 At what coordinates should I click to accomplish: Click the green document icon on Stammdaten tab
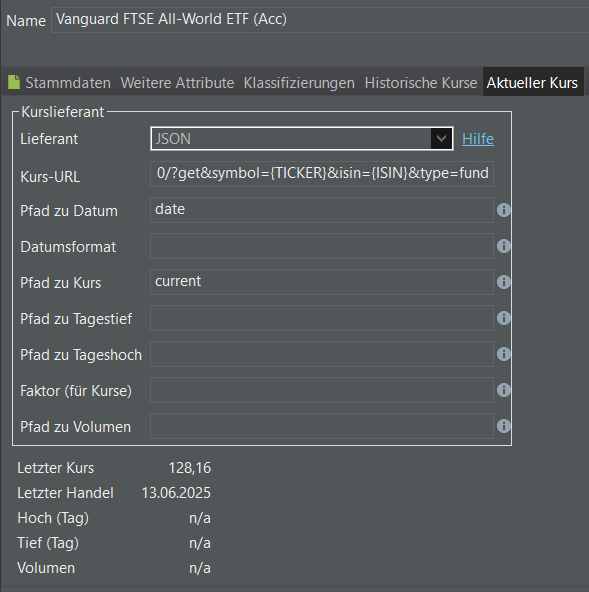pos(14,82)
